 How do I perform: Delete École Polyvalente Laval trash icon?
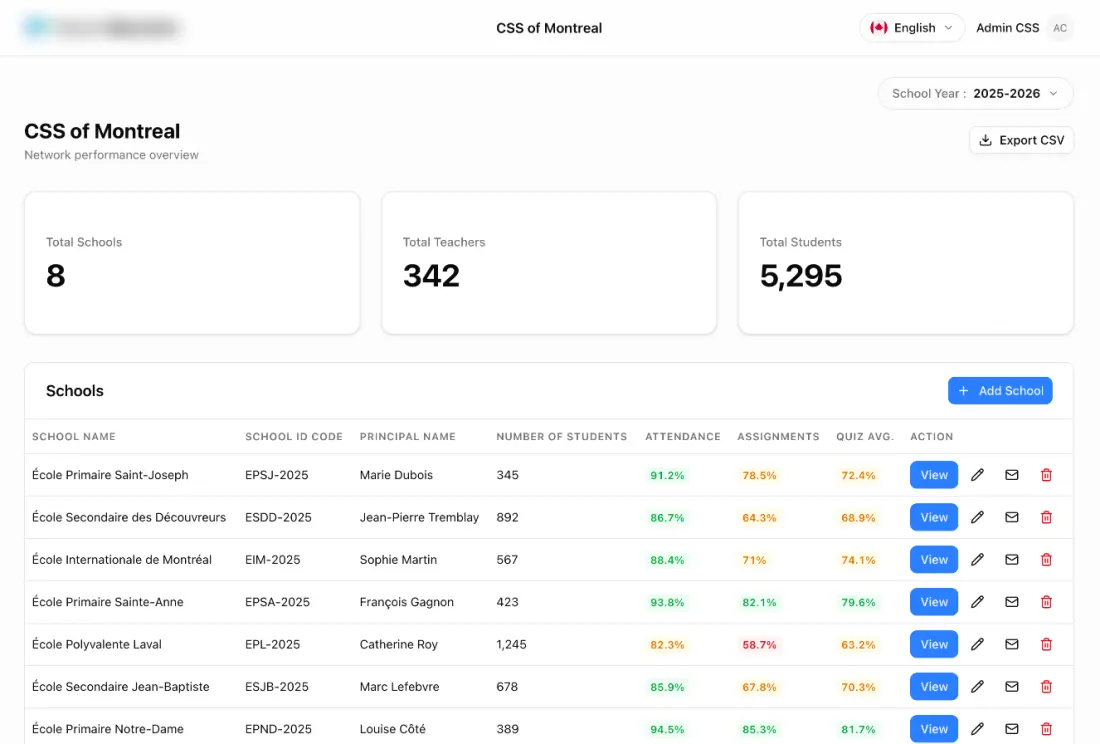[1046, 644]
